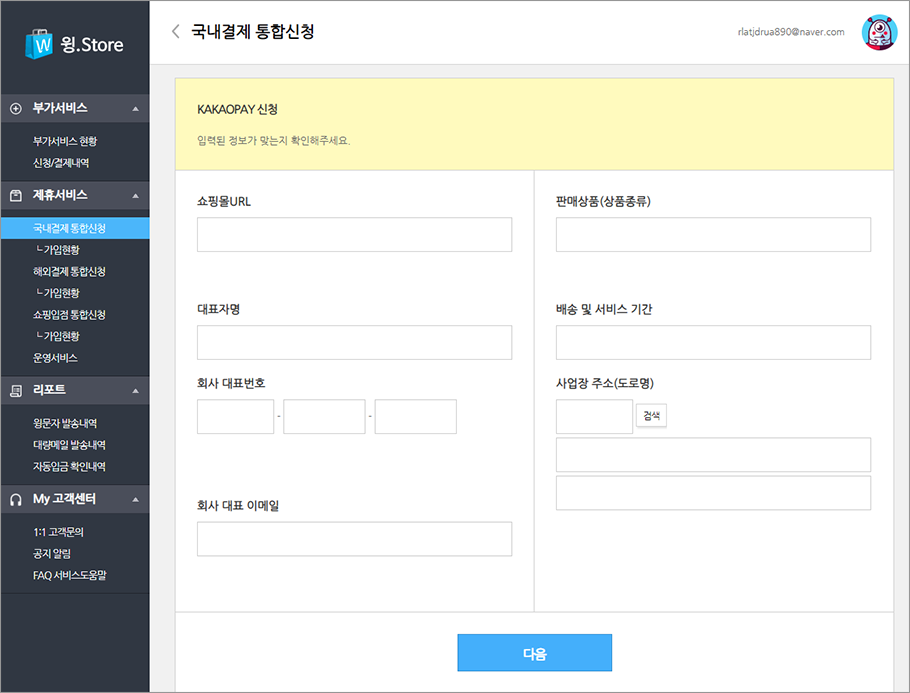Focus the 회사 대표 이메일 input field
This screenshot has width=910, height=693.
[x=355, y=539]
